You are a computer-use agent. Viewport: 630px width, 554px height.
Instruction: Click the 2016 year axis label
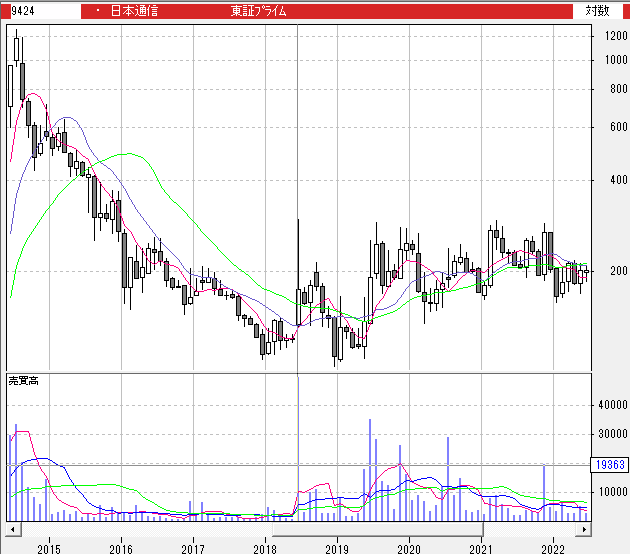point(121,549)
